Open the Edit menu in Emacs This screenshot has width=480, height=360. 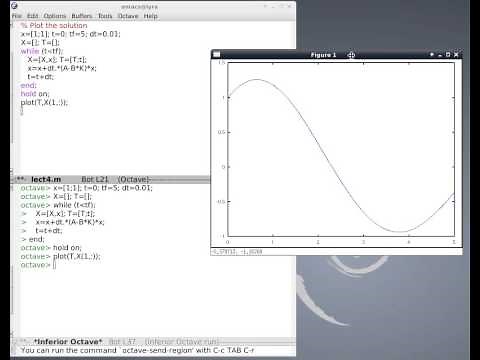(x=32, y=16)
